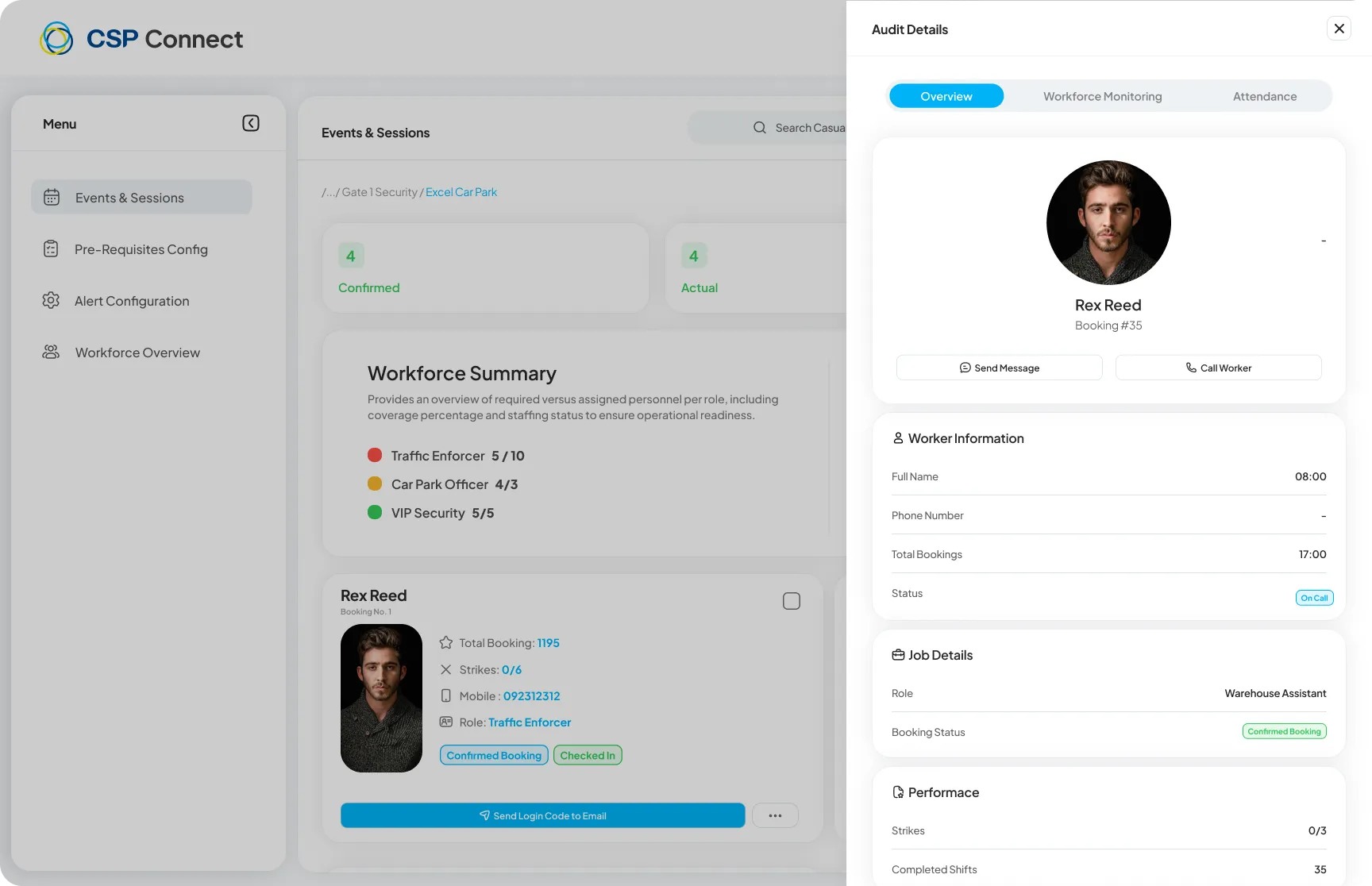Click the gear icon beside Alert Configuration
The height and width of the screenshot is (886, 1372).
(x=51, y=300)
